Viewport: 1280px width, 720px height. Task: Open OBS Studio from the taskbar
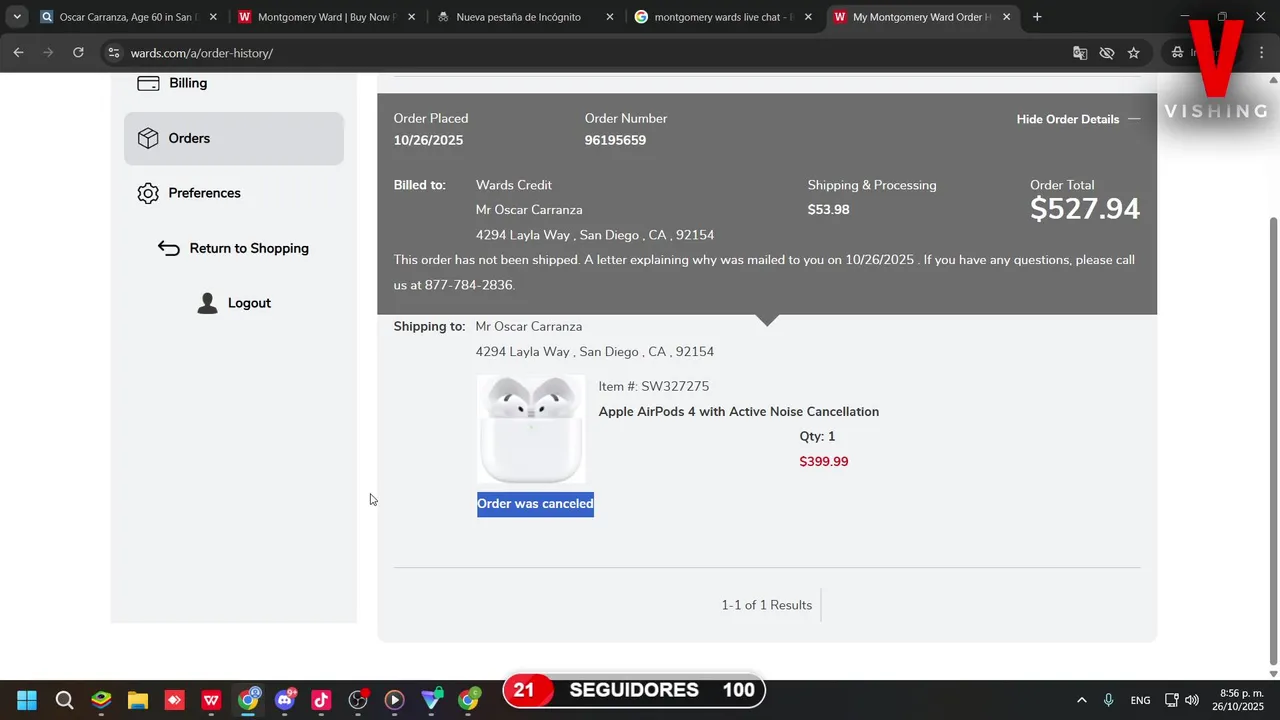coord(358,700)
